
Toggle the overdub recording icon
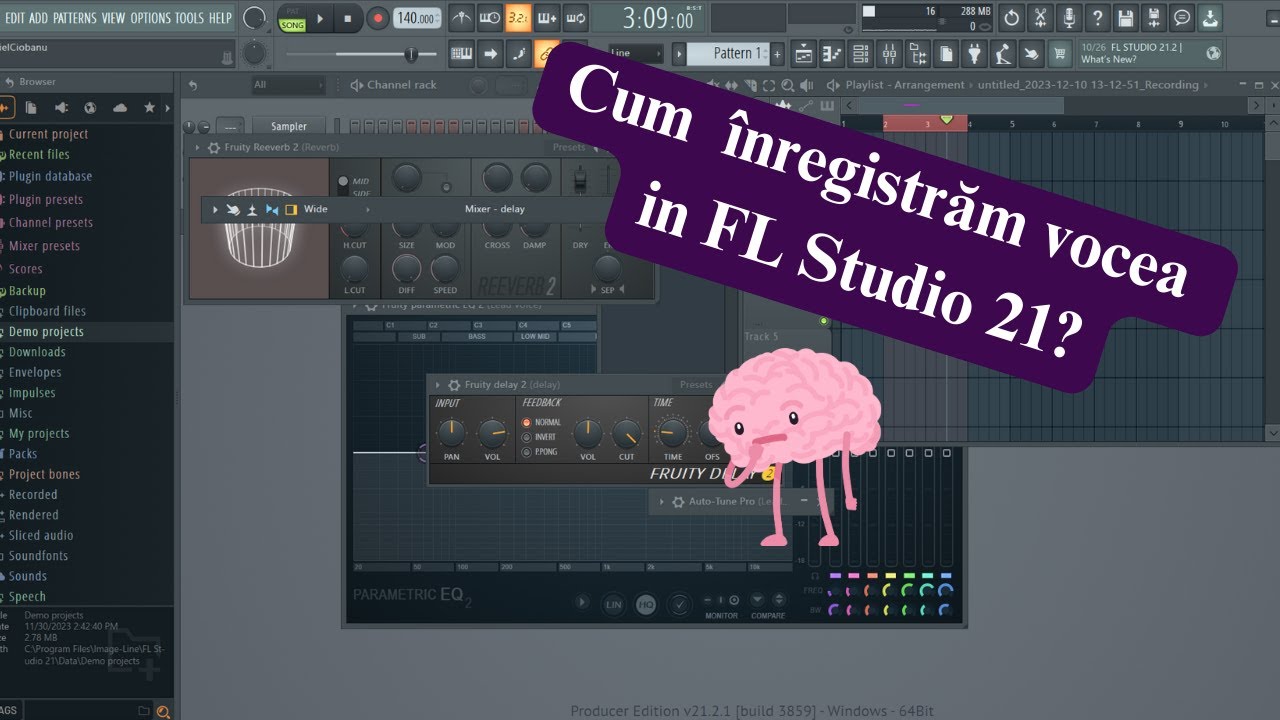coord(547,18)
